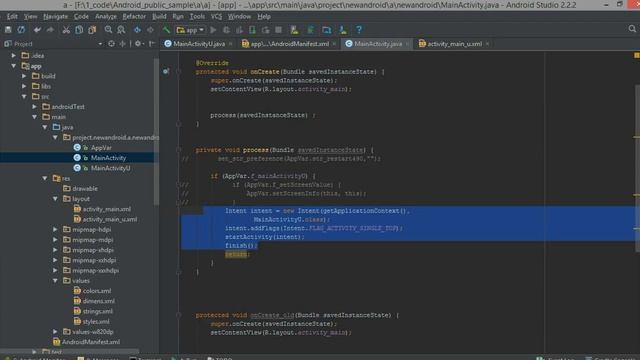Close the MainActivity.java tab

pos(407,44)
